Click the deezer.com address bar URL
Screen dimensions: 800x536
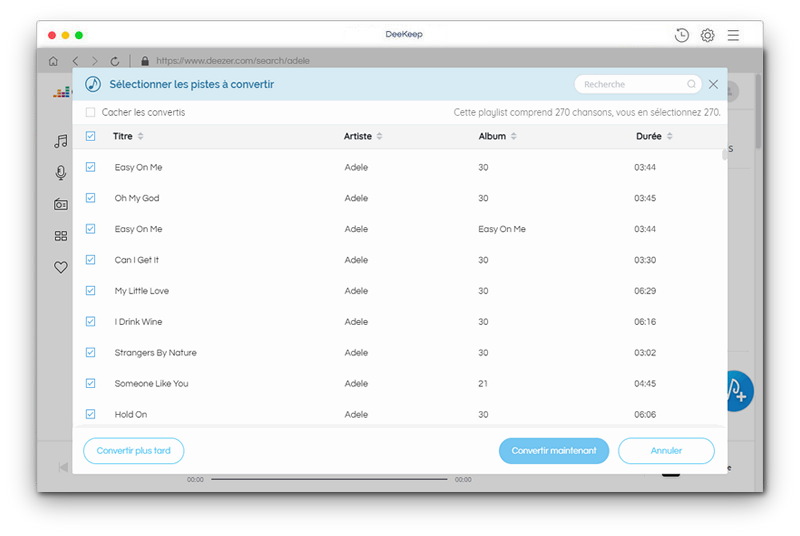233,61
